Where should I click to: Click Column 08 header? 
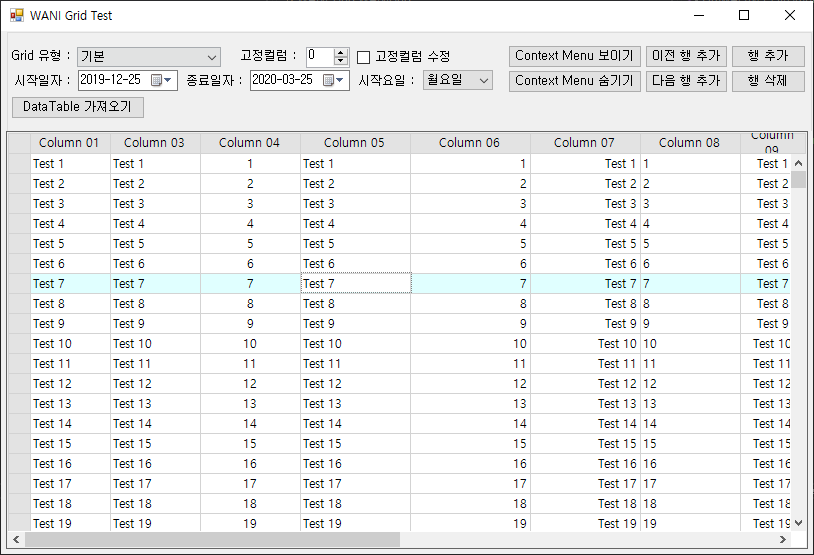pyautogui.click(x=689, y=143)
